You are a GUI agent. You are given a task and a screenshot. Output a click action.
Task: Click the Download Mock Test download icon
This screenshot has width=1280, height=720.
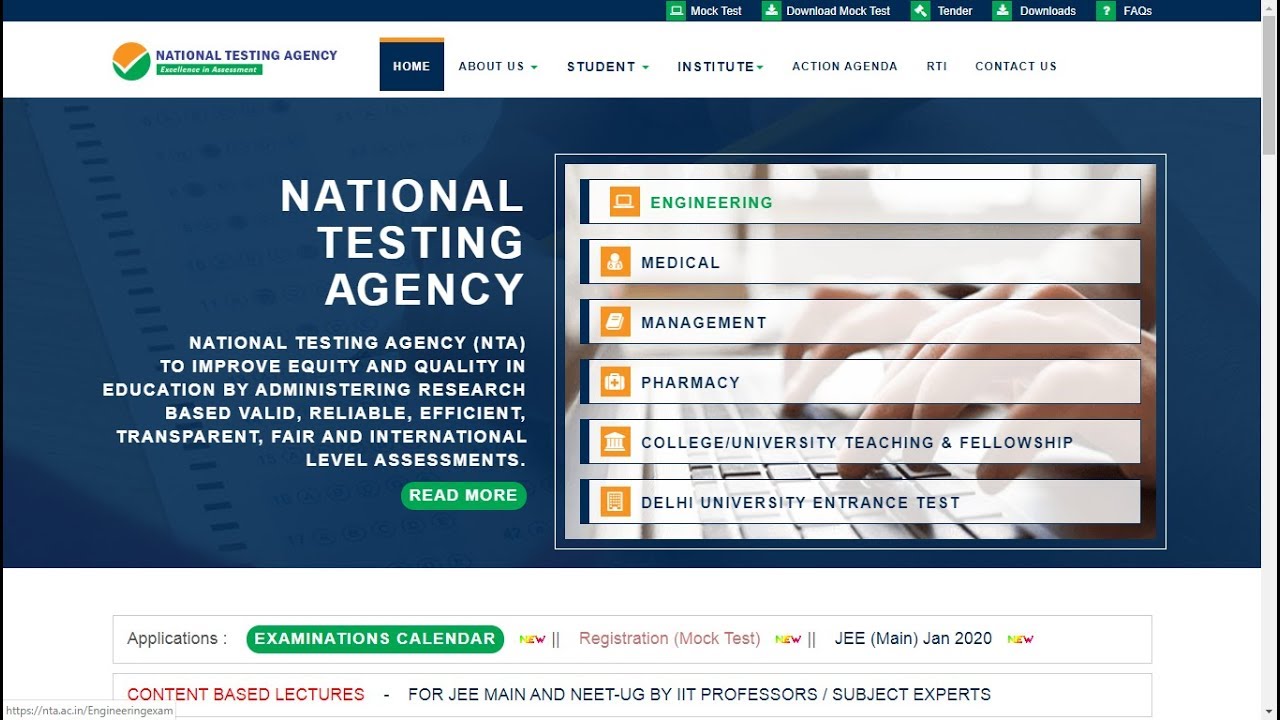(x=771, y=11)
